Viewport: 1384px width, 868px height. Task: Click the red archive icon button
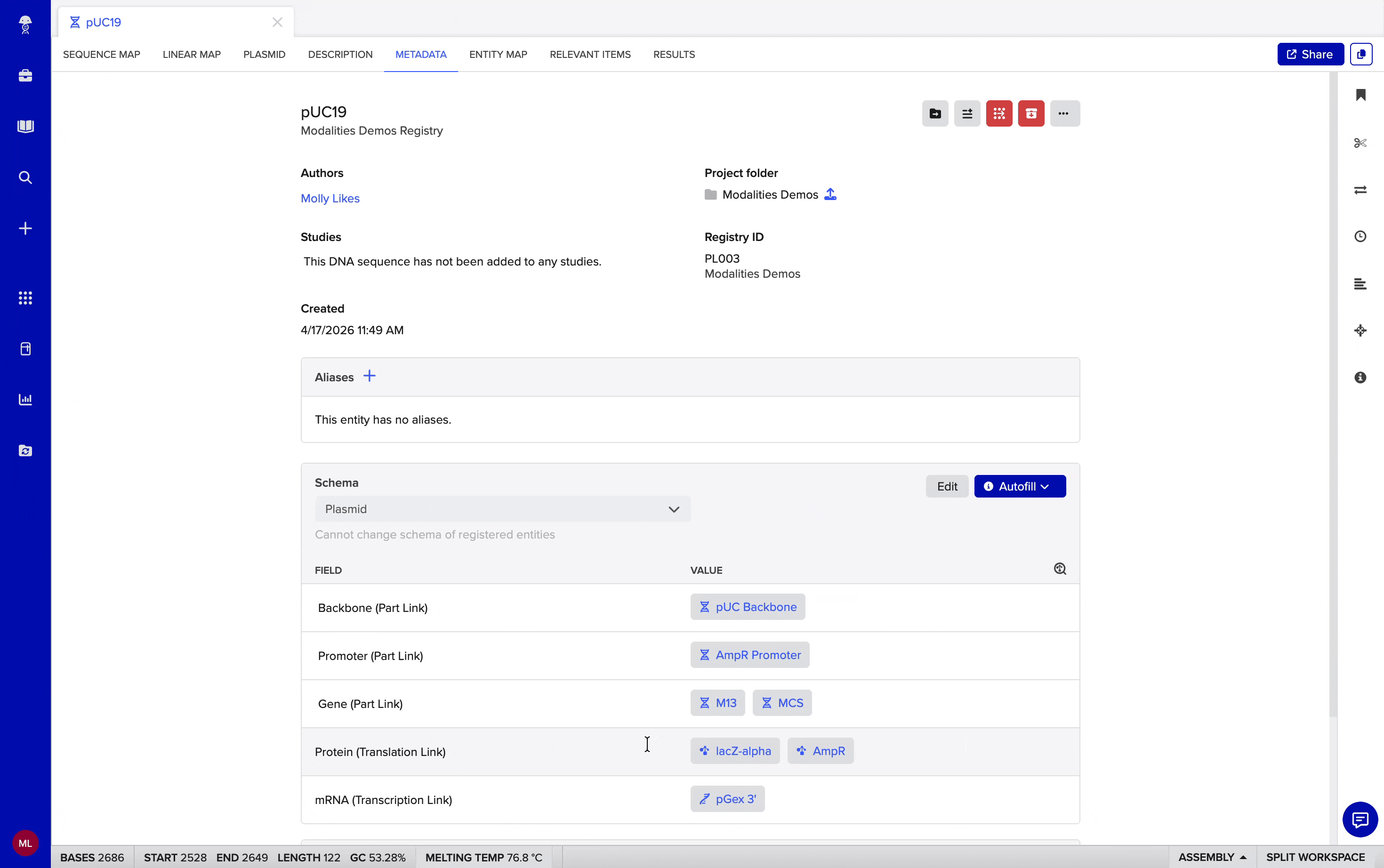1031,113
